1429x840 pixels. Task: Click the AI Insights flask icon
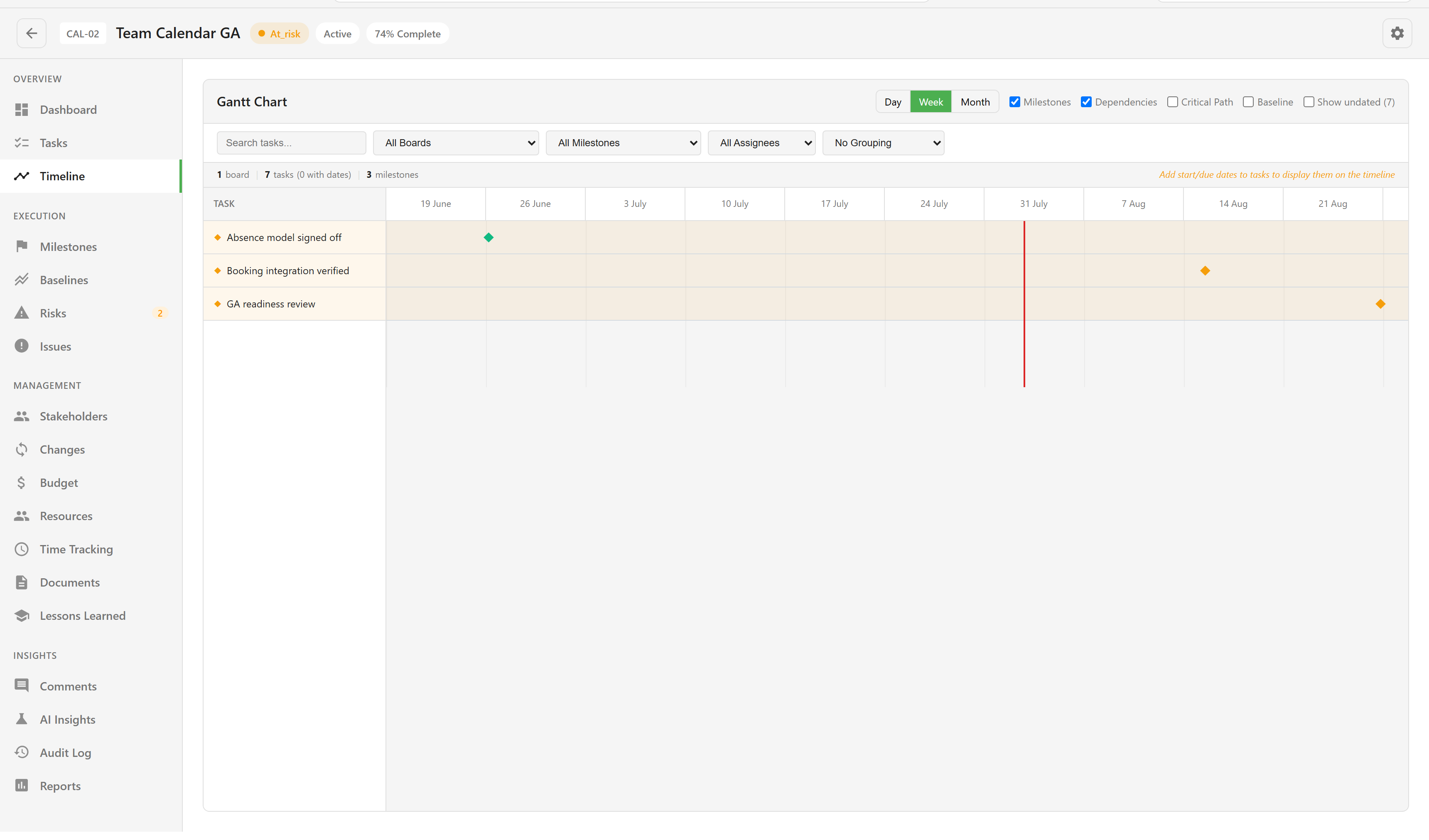[x=22, y=720]
